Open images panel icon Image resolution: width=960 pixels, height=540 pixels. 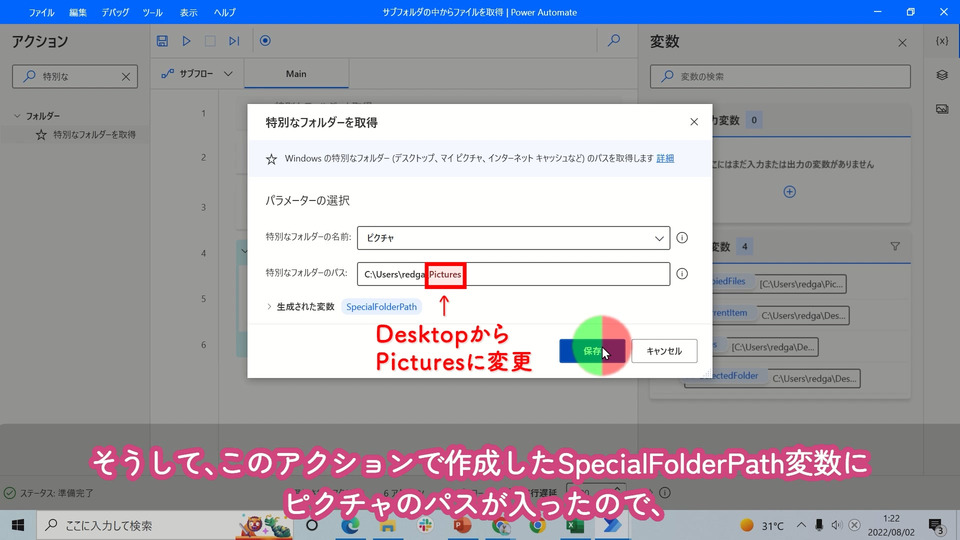942,109
